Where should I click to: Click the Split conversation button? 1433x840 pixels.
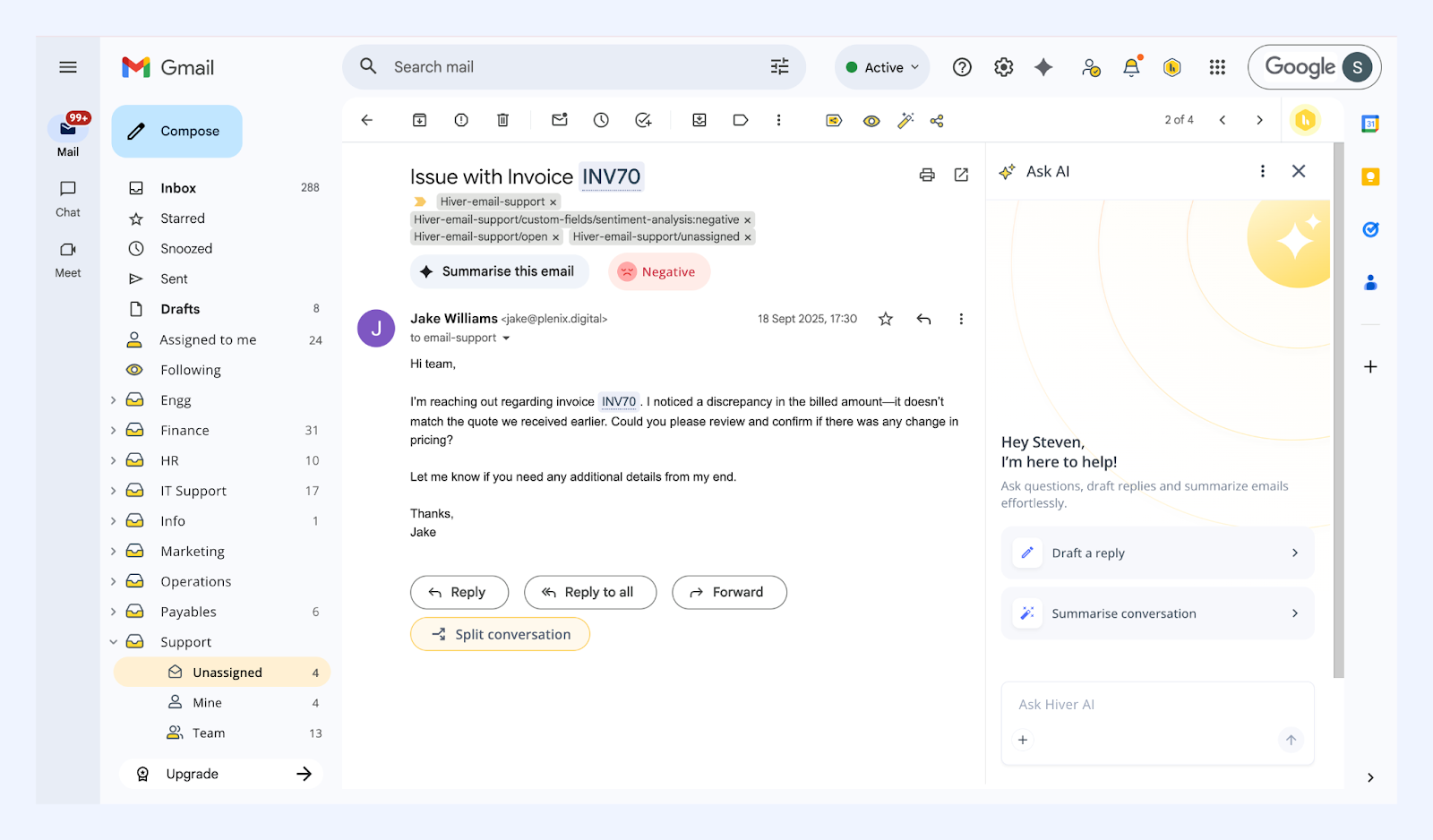click(500, 634)
